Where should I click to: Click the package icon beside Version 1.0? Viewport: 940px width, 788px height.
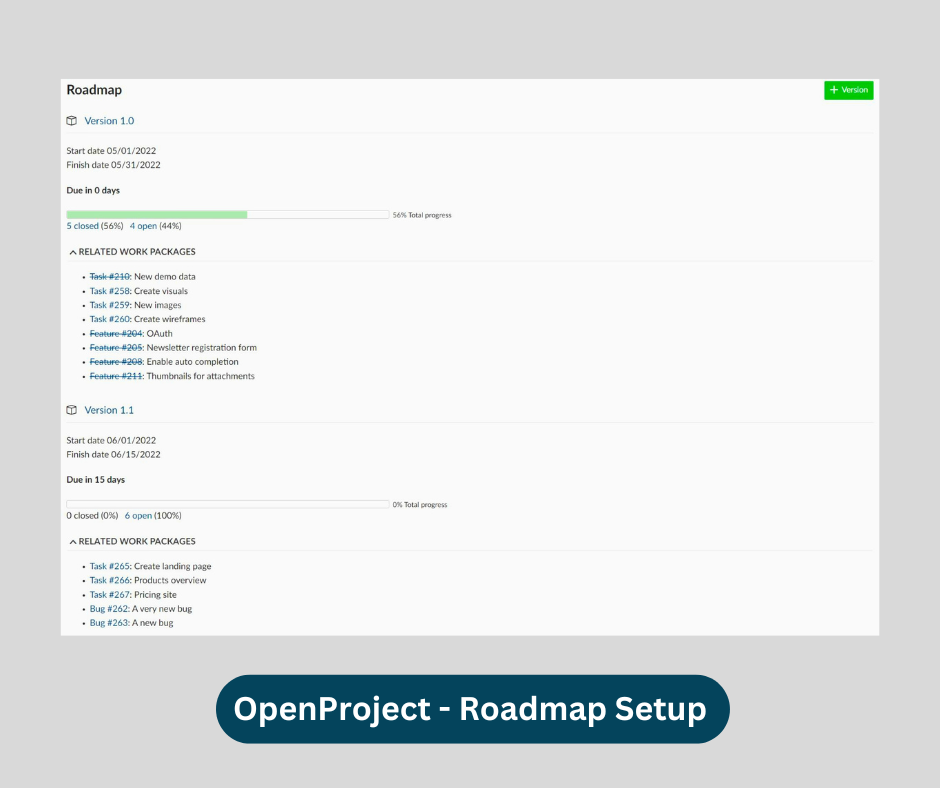click(x=71, y=120)
